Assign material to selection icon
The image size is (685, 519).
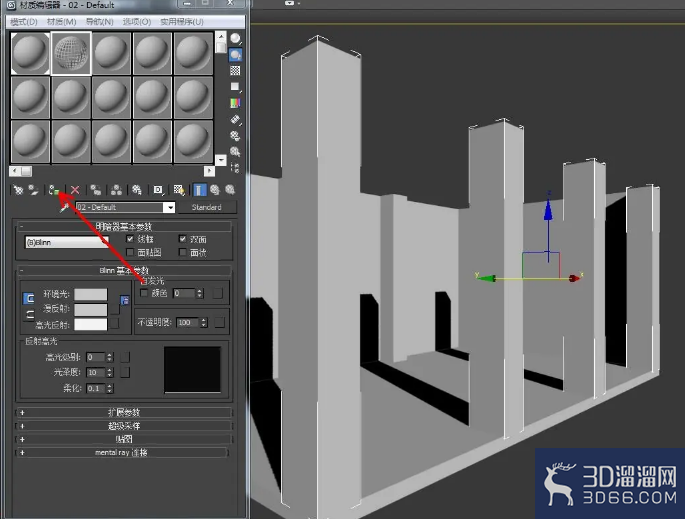54,190
